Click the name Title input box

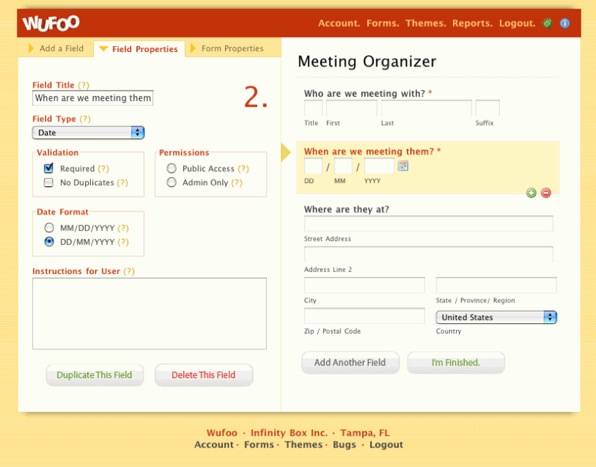313,108
